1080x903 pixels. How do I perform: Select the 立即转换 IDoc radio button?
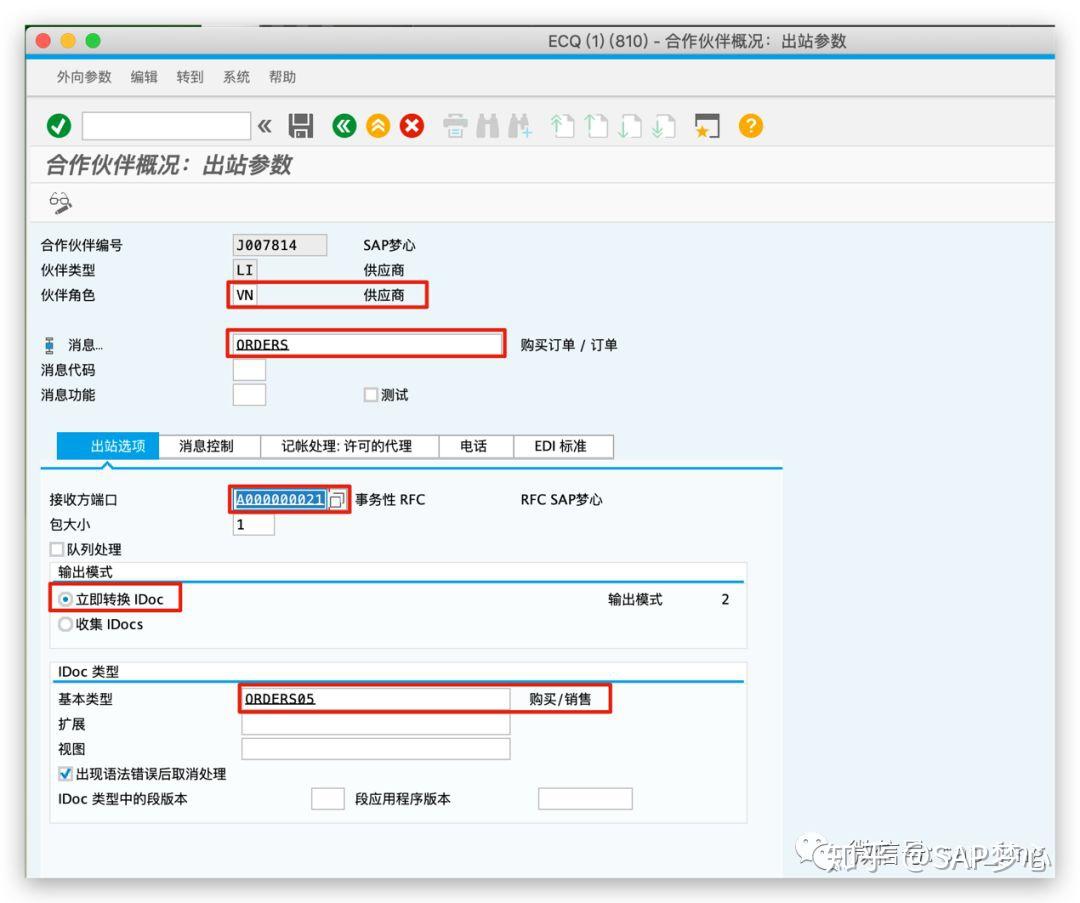pos(65,599)
